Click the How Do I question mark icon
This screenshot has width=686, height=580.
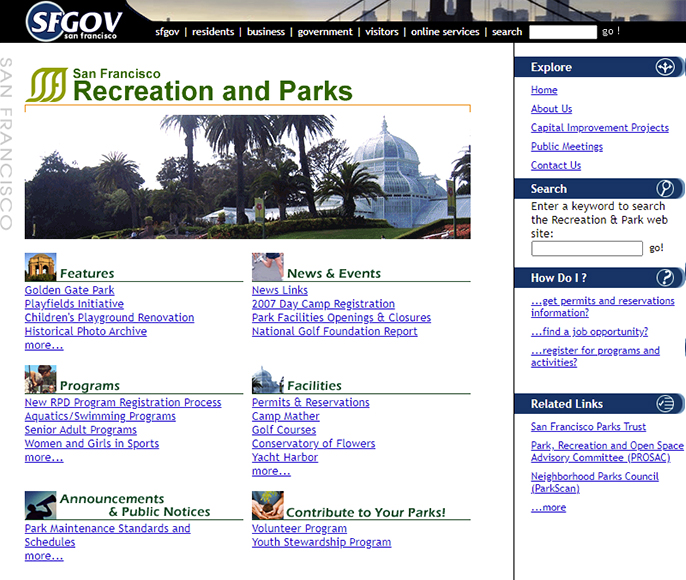(665, 278)
